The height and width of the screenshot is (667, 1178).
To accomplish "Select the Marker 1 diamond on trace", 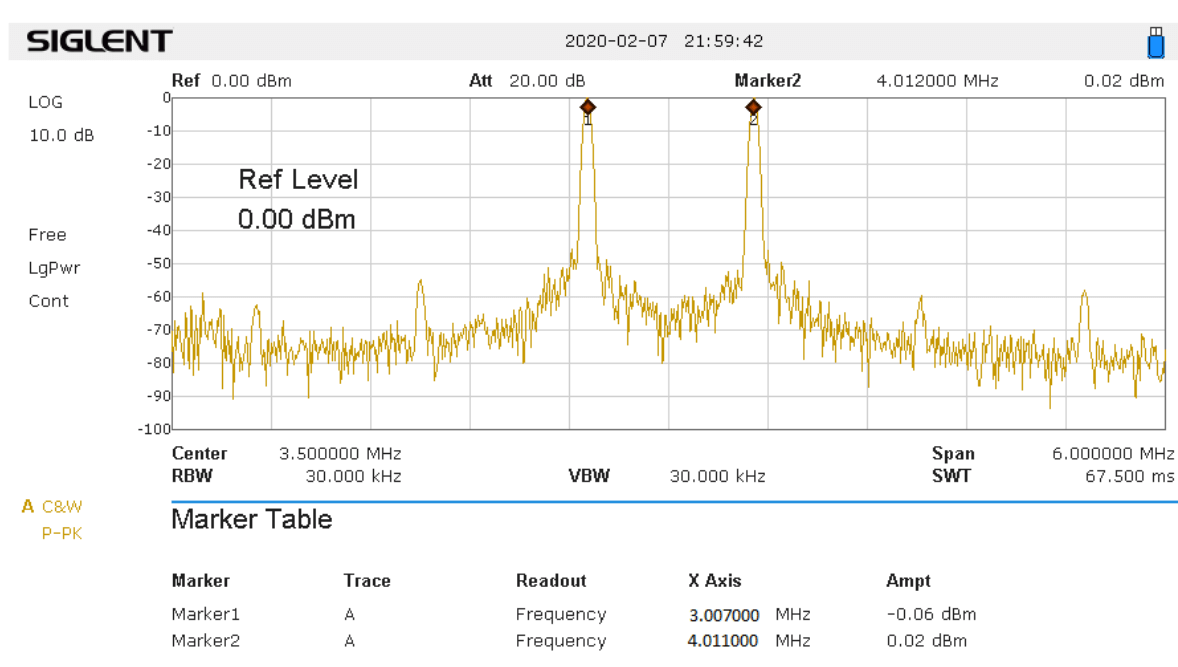I will 588,107.
